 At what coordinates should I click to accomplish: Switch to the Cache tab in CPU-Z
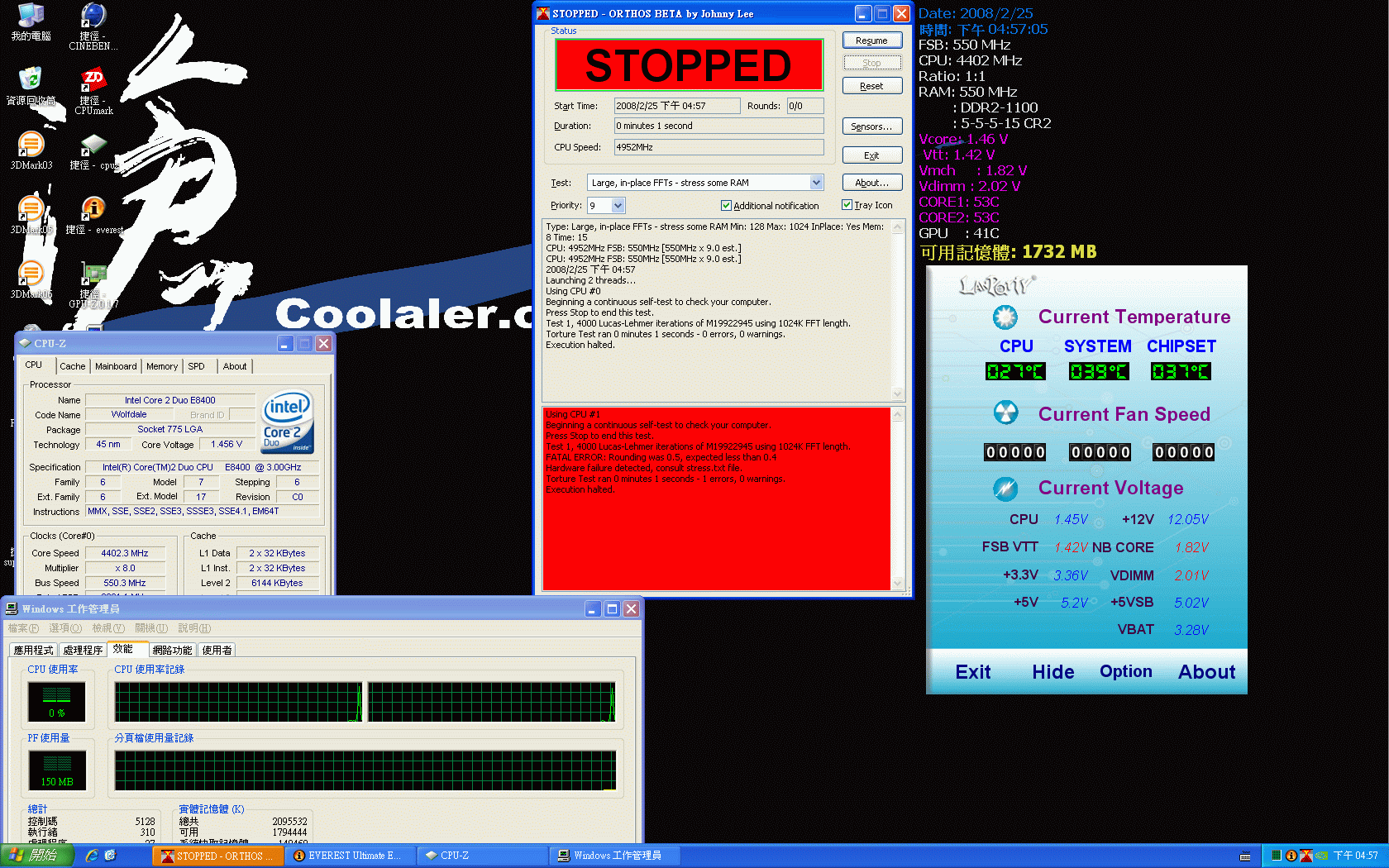pyautogui.click(x=72, y=366)
